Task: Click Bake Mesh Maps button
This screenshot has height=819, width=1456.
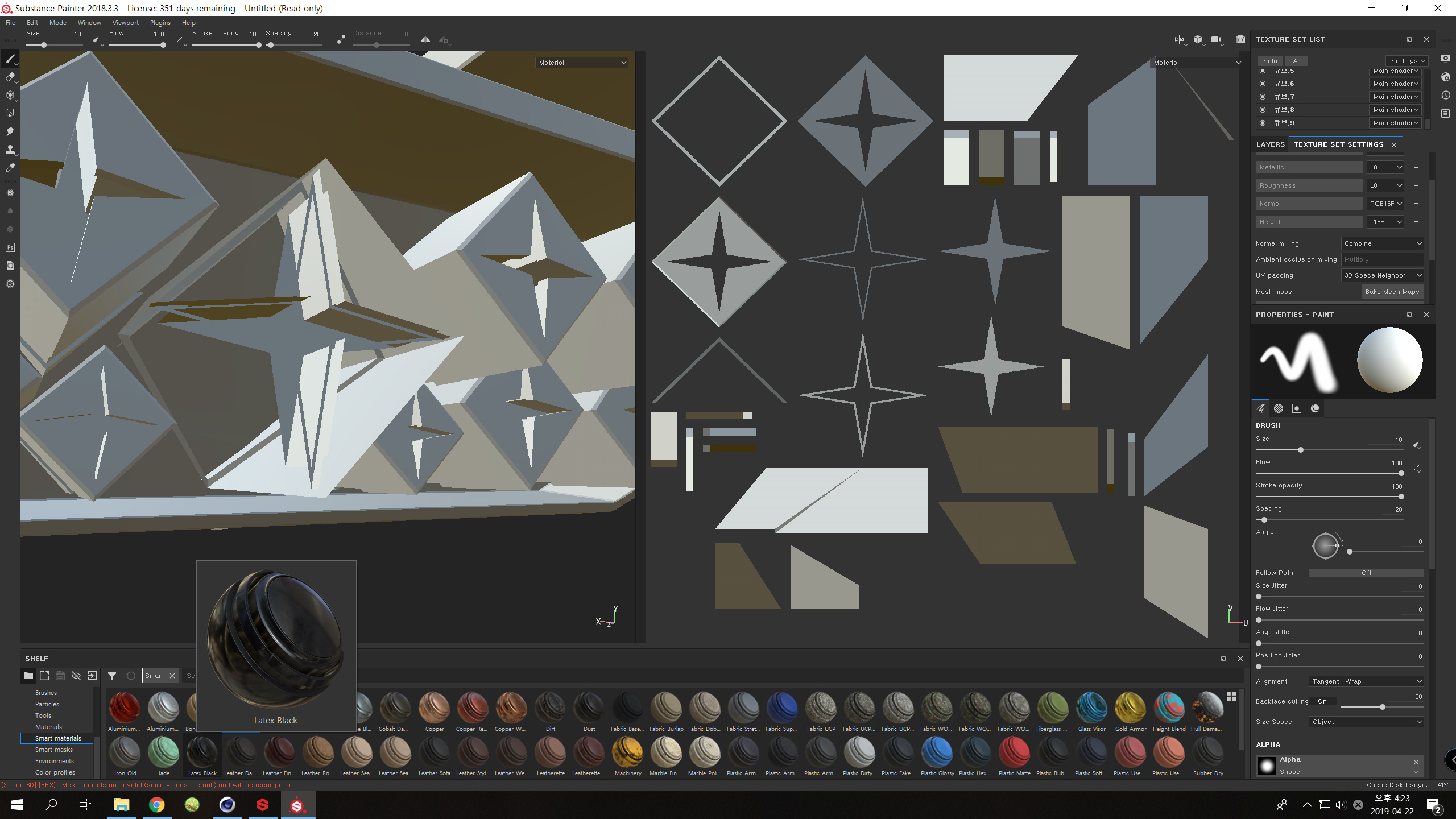Action: coord(1392,292)
